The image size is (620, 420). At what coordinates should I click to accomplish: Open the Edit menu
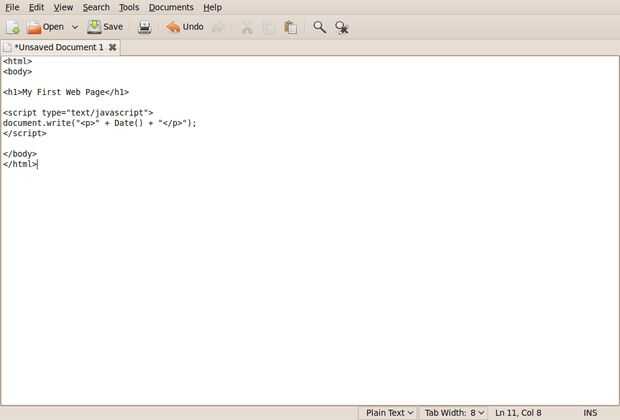pyautogui.click(x=36, y=7)
